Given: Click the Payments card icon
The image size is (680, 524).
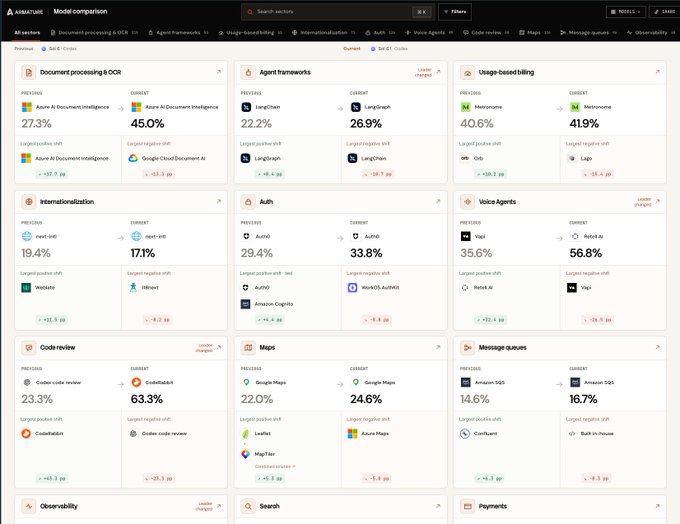Looking at the screenshot, I should (468, 506).
